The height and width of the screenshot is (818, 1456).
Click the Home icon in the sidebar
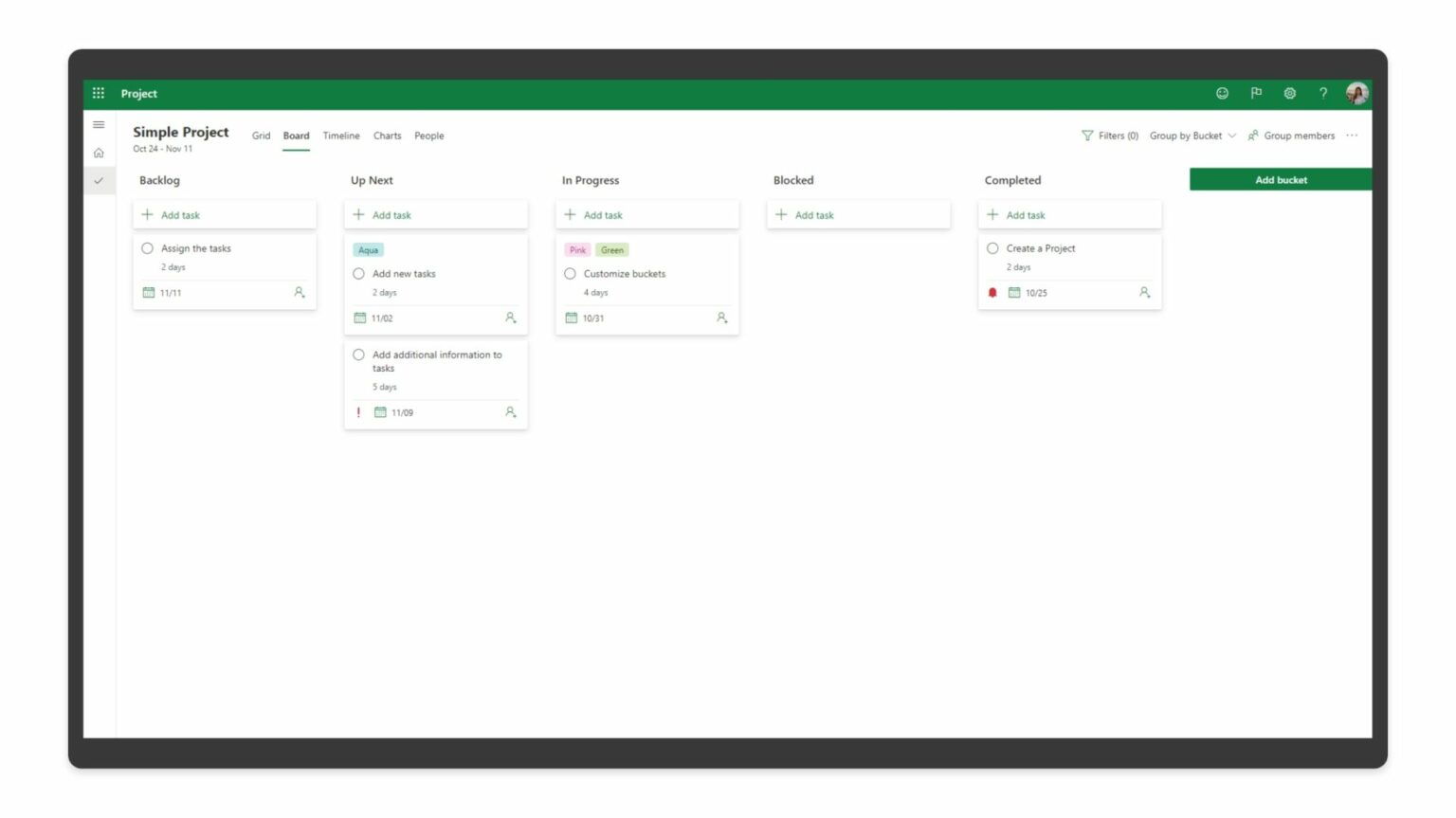tap(99, 152)
